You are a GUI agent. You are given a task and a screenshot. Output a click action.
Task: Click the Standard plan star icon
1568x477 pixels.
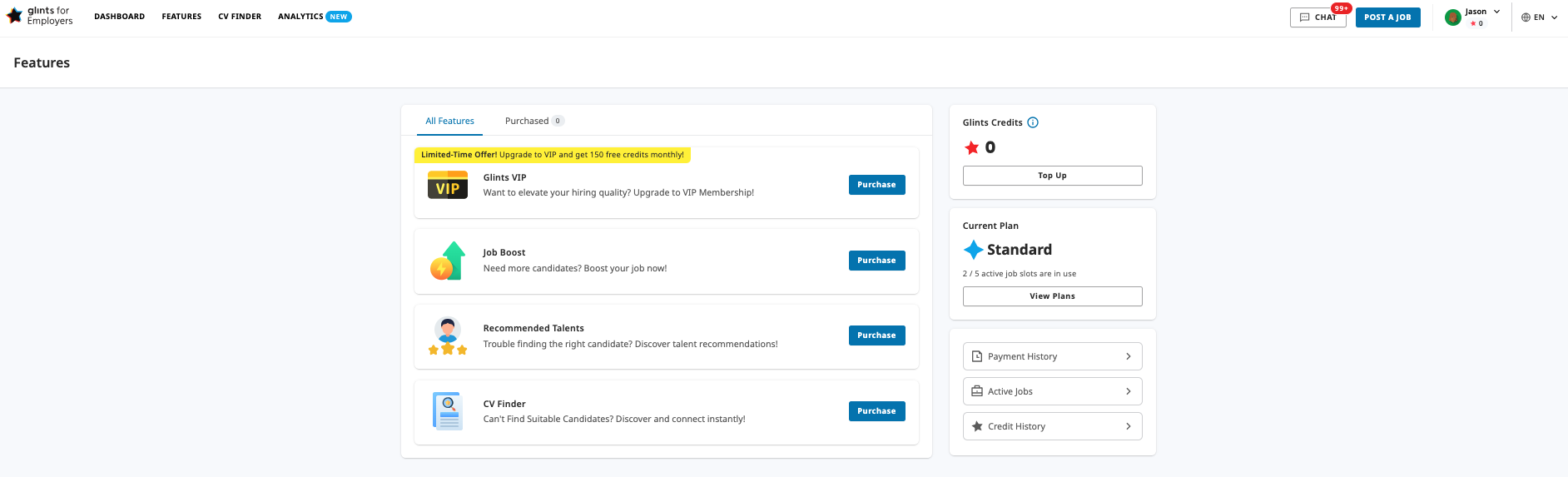point(973,250)
